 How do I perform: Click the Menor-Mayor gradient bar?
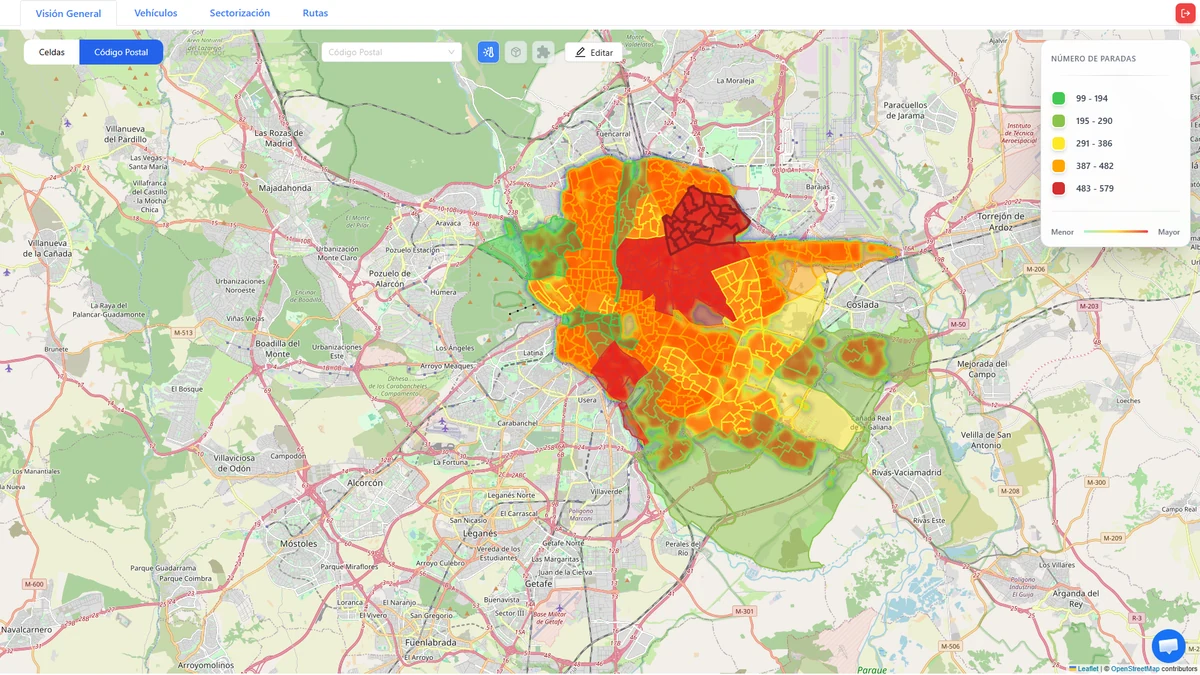1116,232
